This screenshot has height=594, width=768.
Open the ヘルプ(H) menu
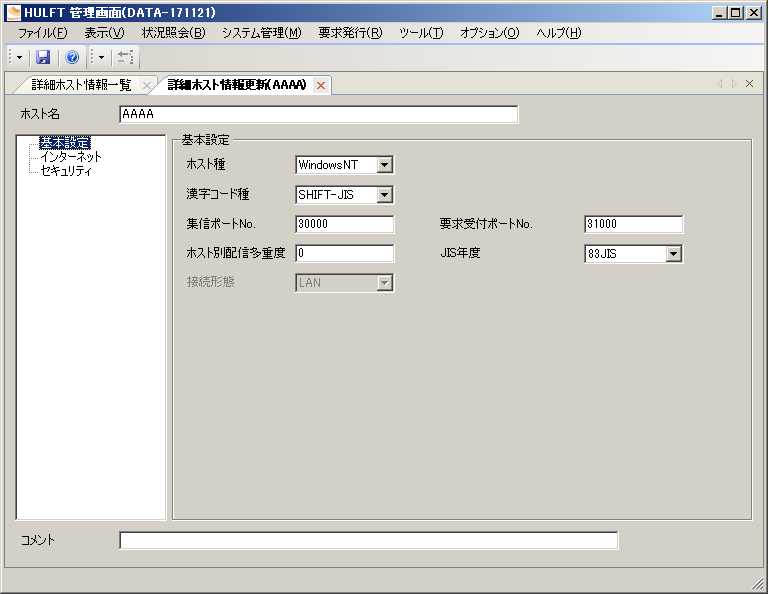pyautogui.click(x=559, y=33)
